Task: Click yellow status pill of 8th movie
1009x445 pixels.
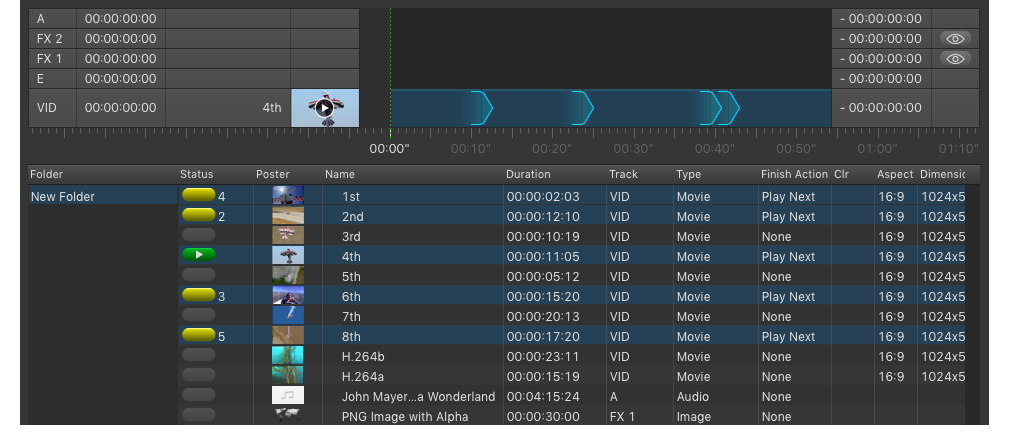Action: (199, 335)
